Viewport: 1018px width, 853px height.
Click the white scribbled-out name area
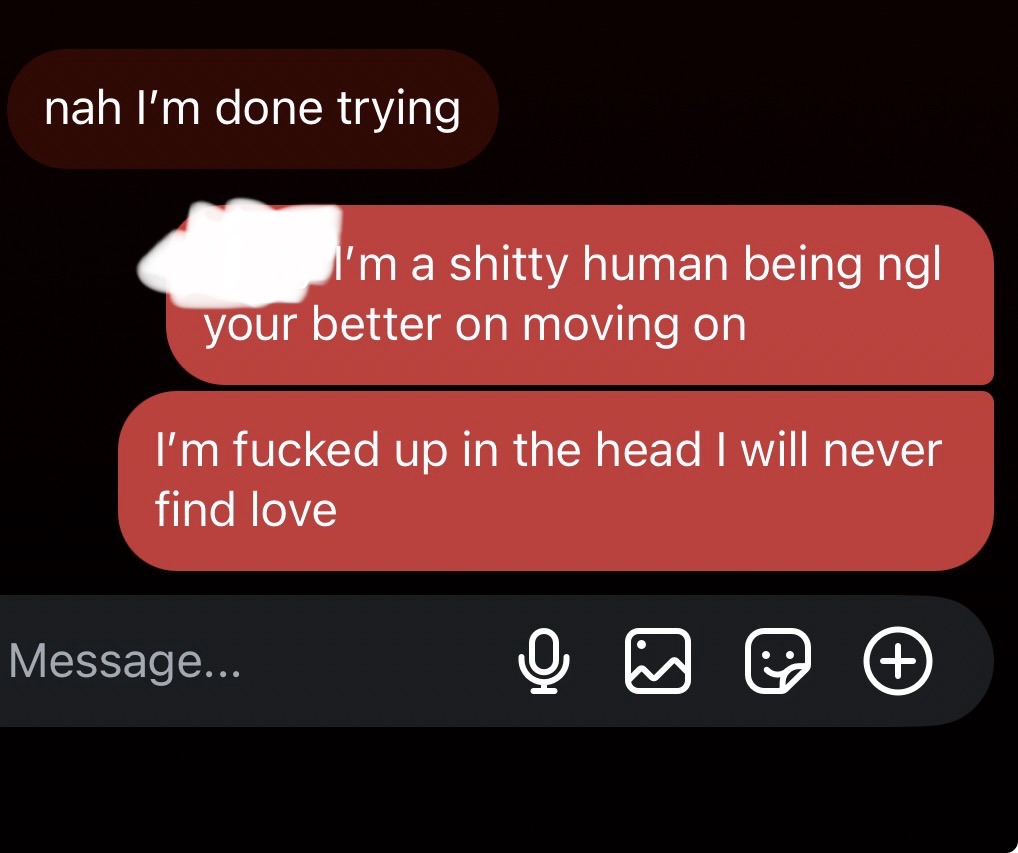240,254
